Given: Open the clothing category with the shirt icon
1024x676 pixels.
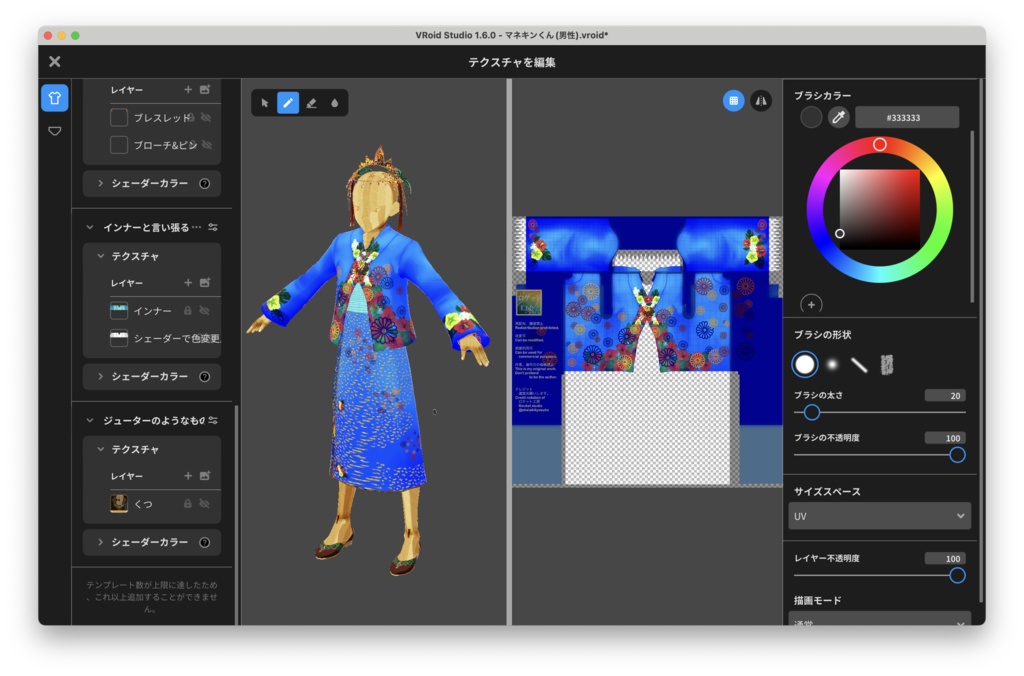Looking at the screenshot, I should [55, 98].
